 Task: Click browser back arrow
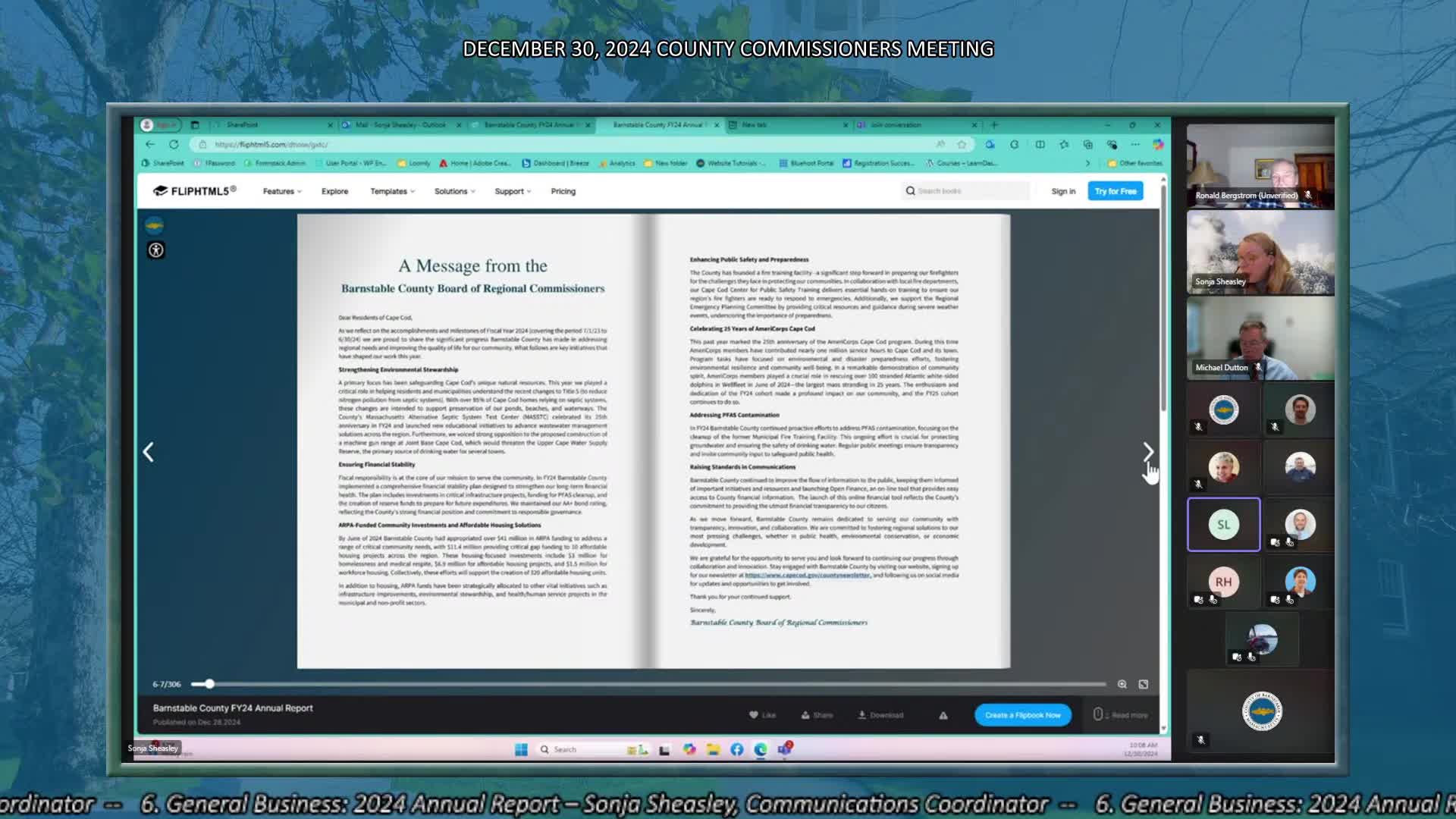coord(150,144)
